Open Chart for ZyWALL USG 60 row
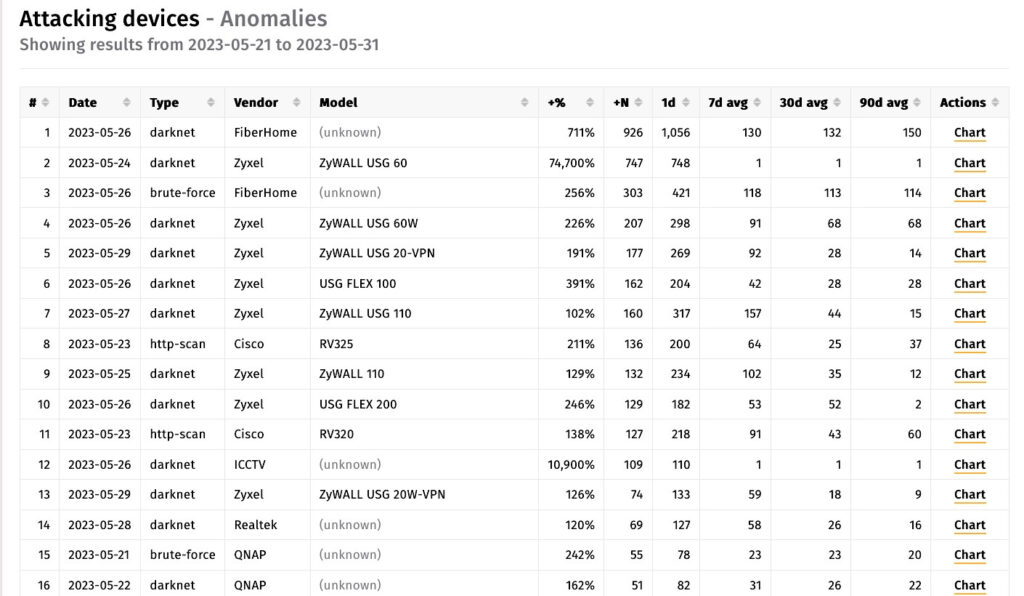 point(969,163)
